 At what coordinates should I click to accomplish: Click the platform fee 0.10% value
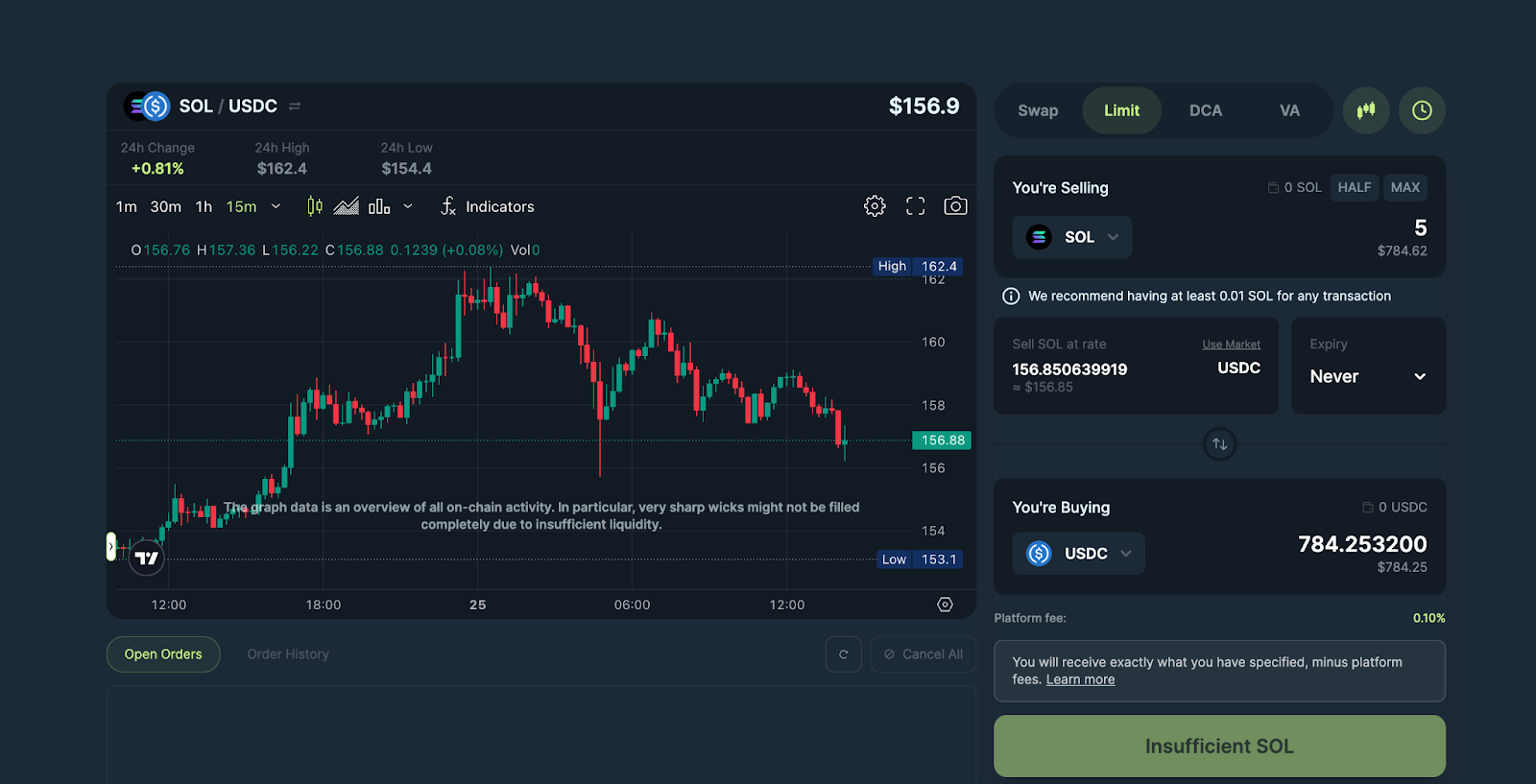1428,618
